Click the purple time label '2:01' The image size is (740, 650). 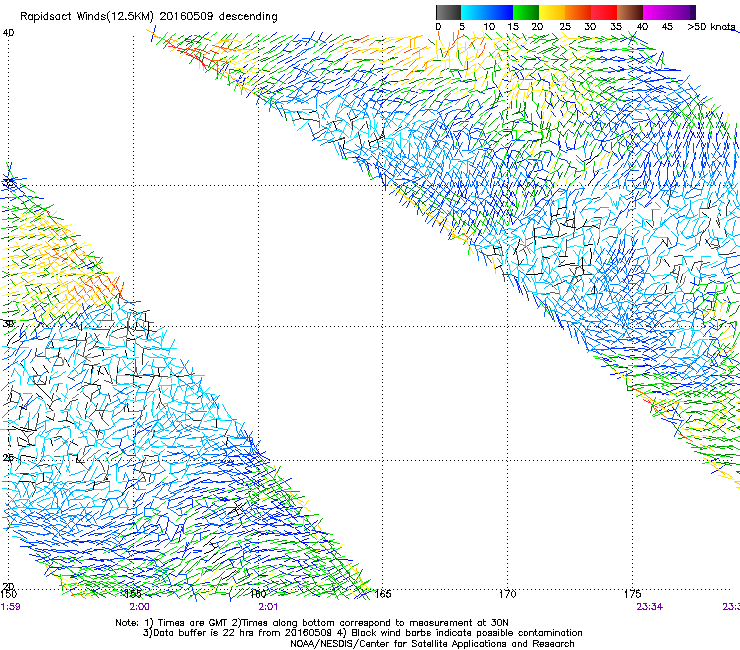(268, 607)
